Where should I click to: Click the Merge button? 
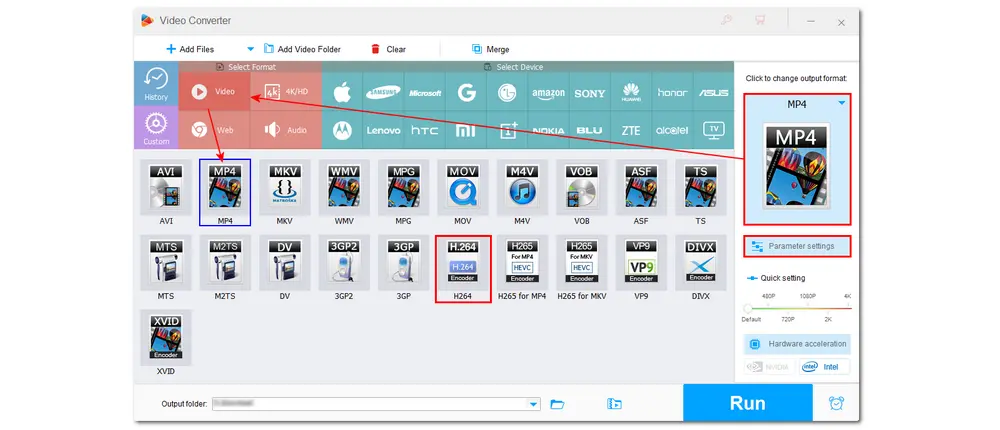pos(490,49)
